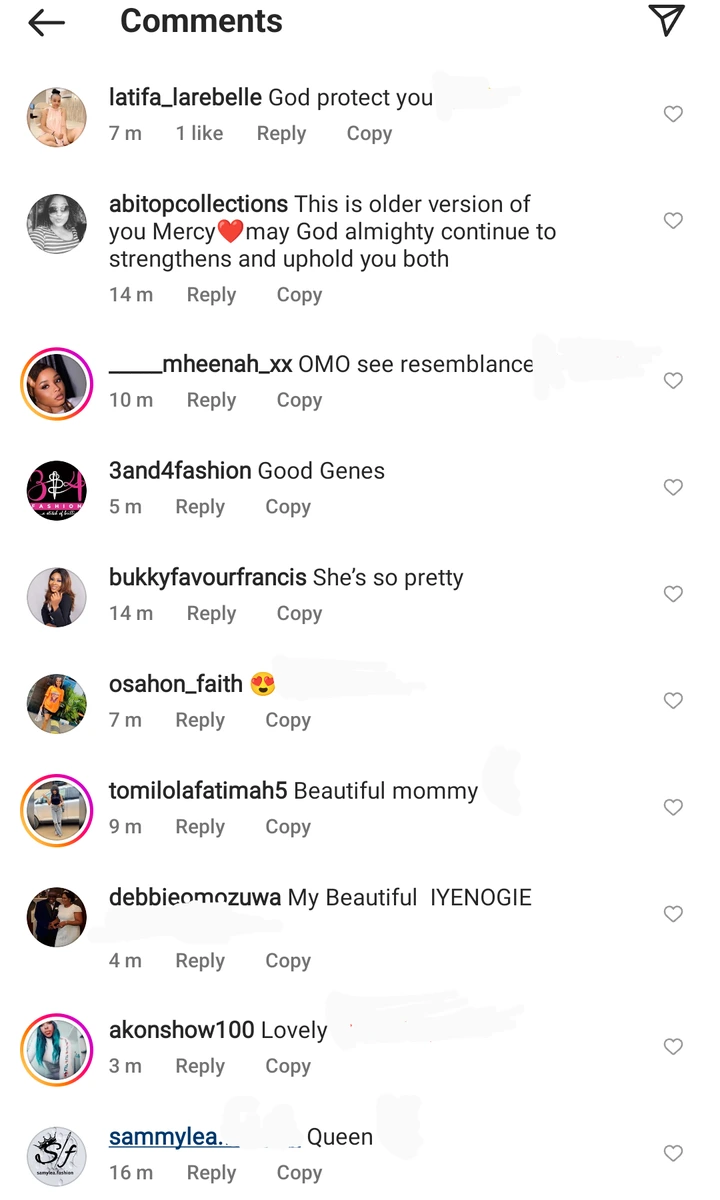This screenshot has width=720, height=1200.
Task: Heart akonshow100's "Lovely" comment
Action: 674,1046
